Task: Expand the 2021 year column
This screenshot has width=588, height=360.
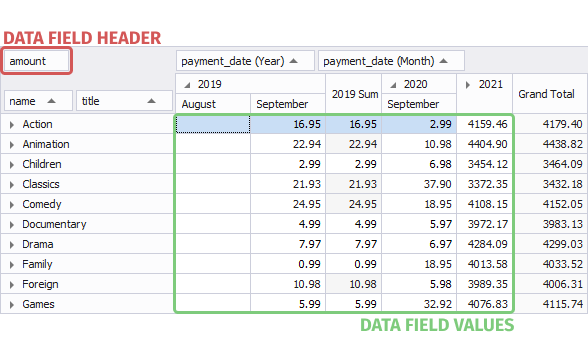Action: pos(468,85)
